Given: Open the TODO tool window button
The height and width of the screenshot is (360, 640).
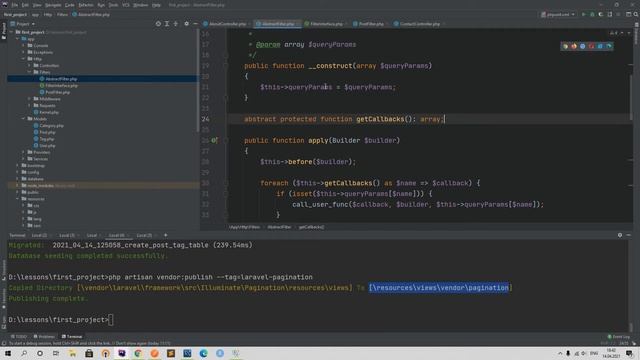Looking at the screenshot, I should (19, 337).
